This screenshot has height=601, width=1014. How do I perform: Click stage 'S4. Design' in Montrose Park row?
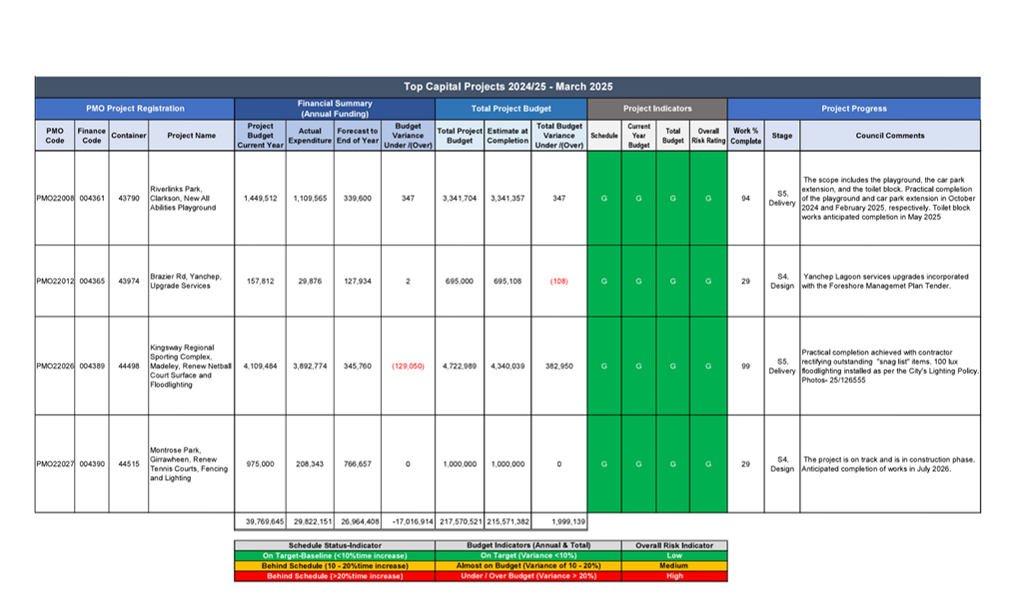pos(782,464)
